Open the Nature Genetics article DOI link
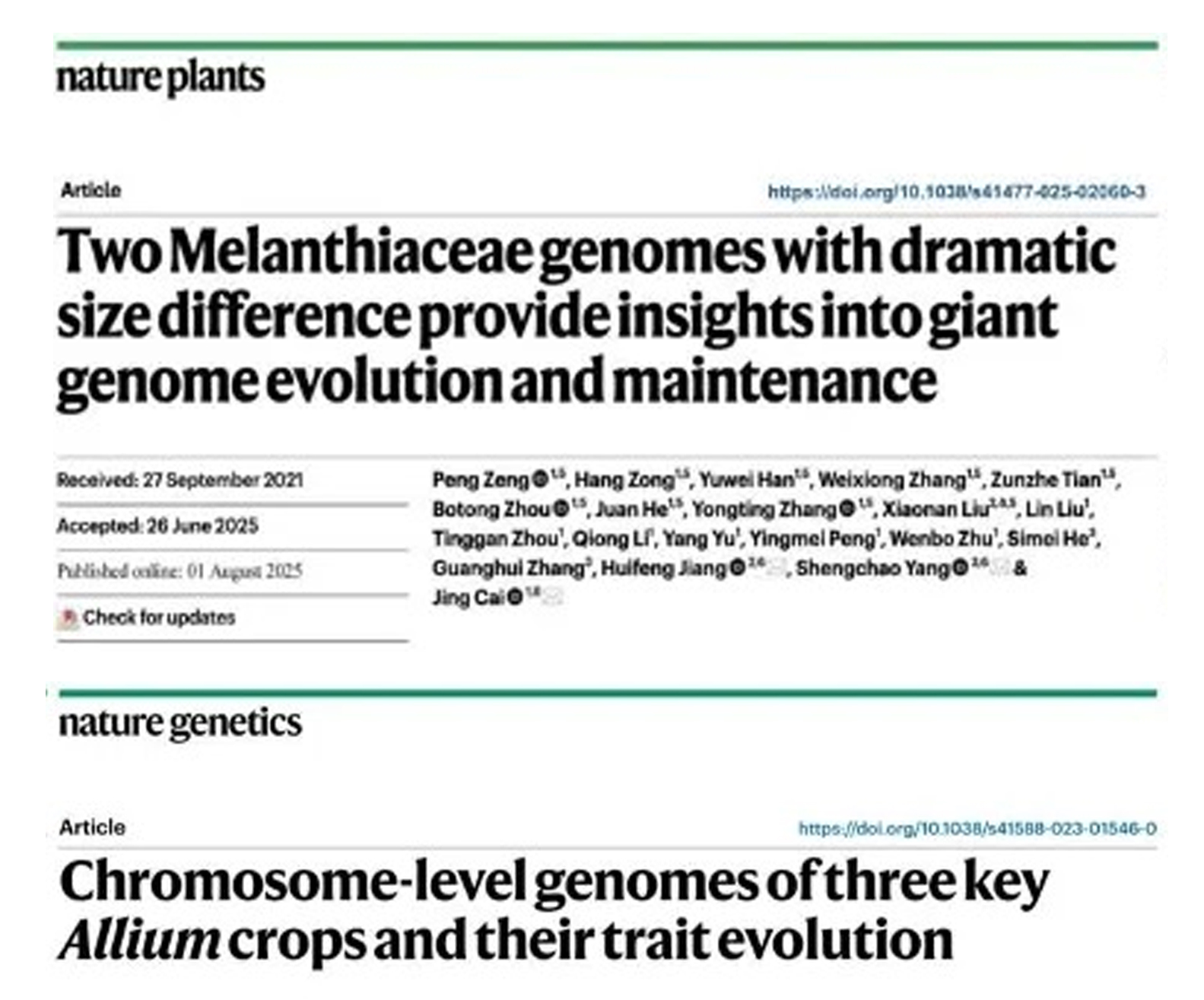This screenshot has width=1204, height=1000. 977,828
